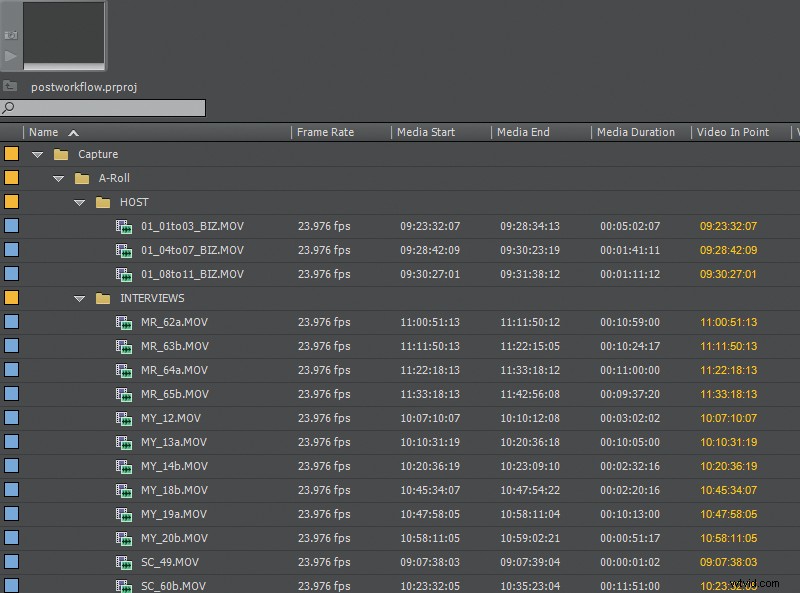Click the INTERVIEWS bin folder icon
This screenshot has width=800, height=593.
pyautogui.click(x=102, y=298)
